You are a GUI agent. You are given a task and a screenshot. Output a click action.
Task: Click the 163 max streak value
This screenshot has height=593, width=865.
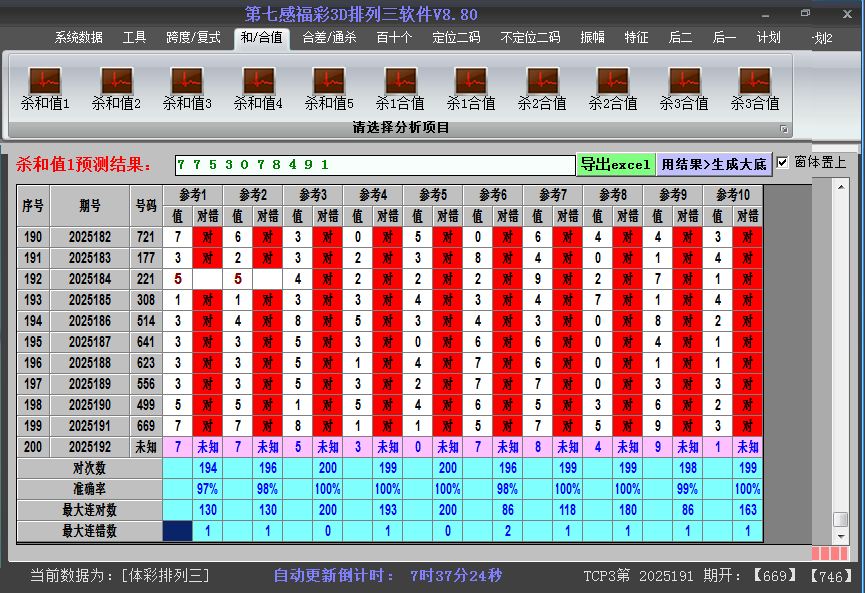[748, 510]
